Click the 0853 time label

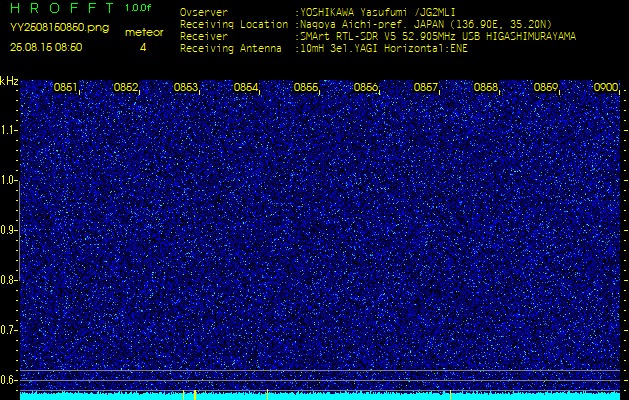[x=185, y=87]
